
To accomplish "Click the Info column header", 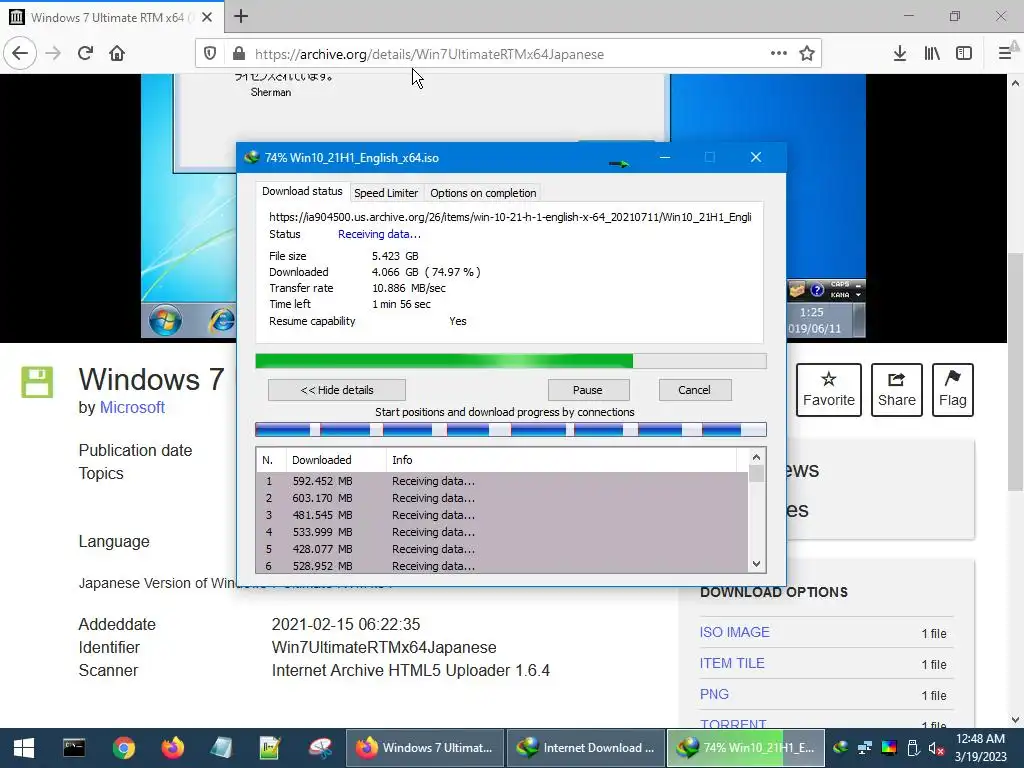I will point(562,460).
